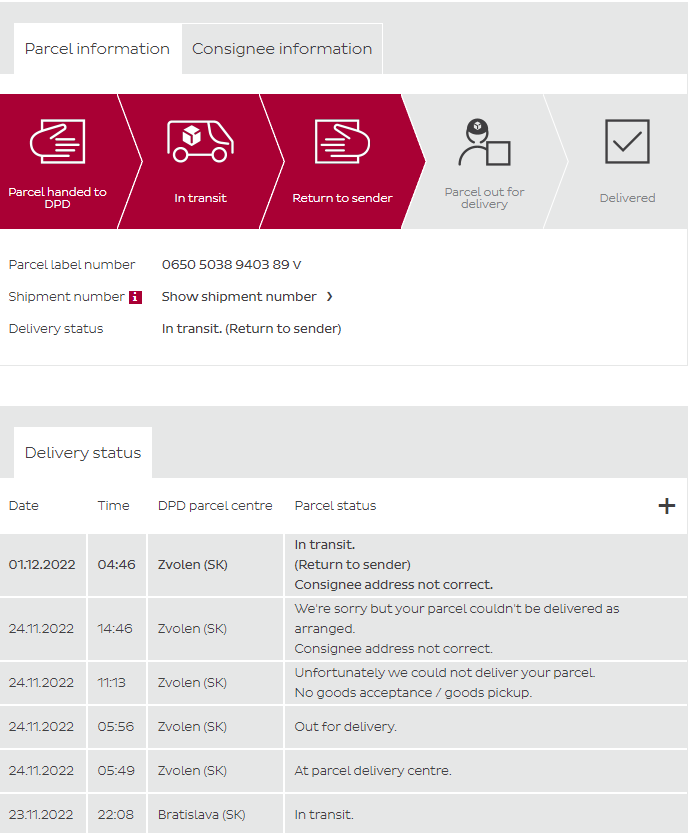This screenshot has width=690, height=833.
Task: Click the Delivered checkmark icon
Action: 627,141
